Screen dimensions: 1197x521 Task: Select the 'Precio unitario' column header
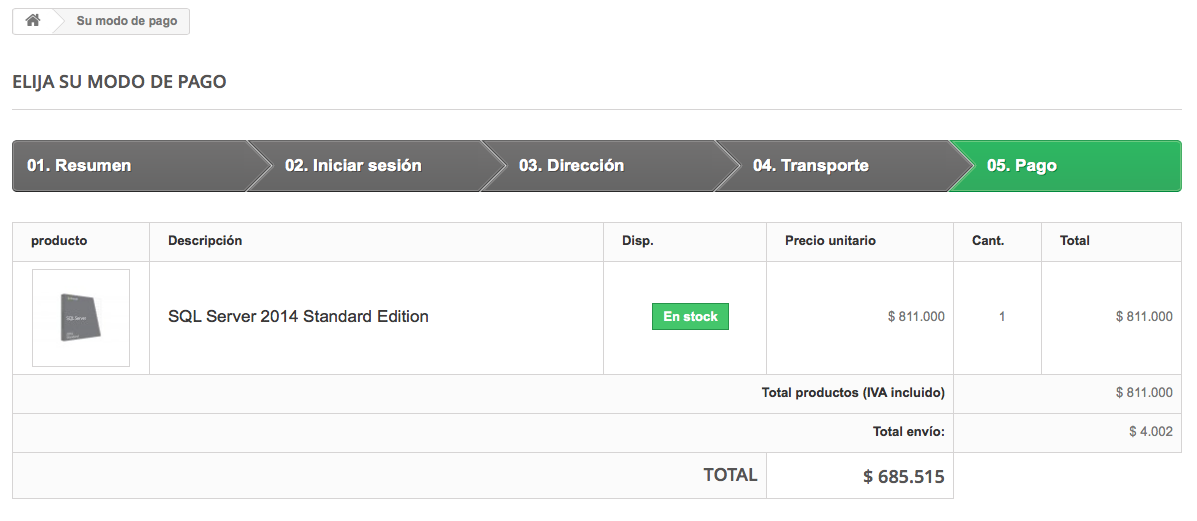coord(830,241)
